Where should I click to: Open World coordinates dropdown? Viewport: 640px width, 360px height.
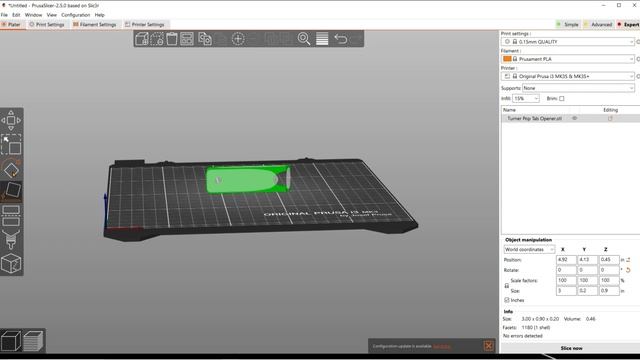pyautogui.click(x=529, y=249)
